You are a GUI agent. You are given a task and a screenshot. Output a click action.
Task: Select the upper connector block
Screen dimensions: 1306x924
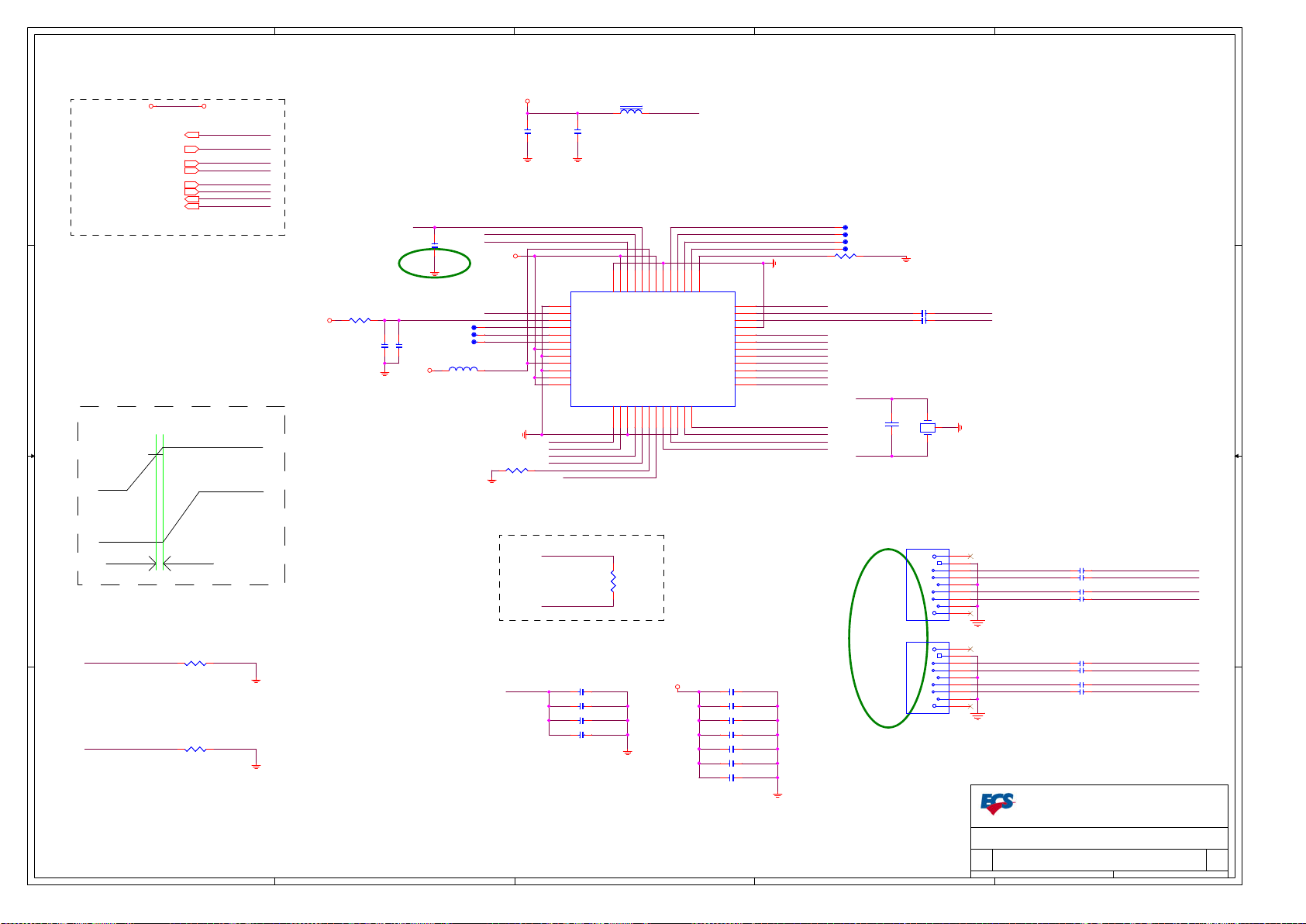coord(928,584)
